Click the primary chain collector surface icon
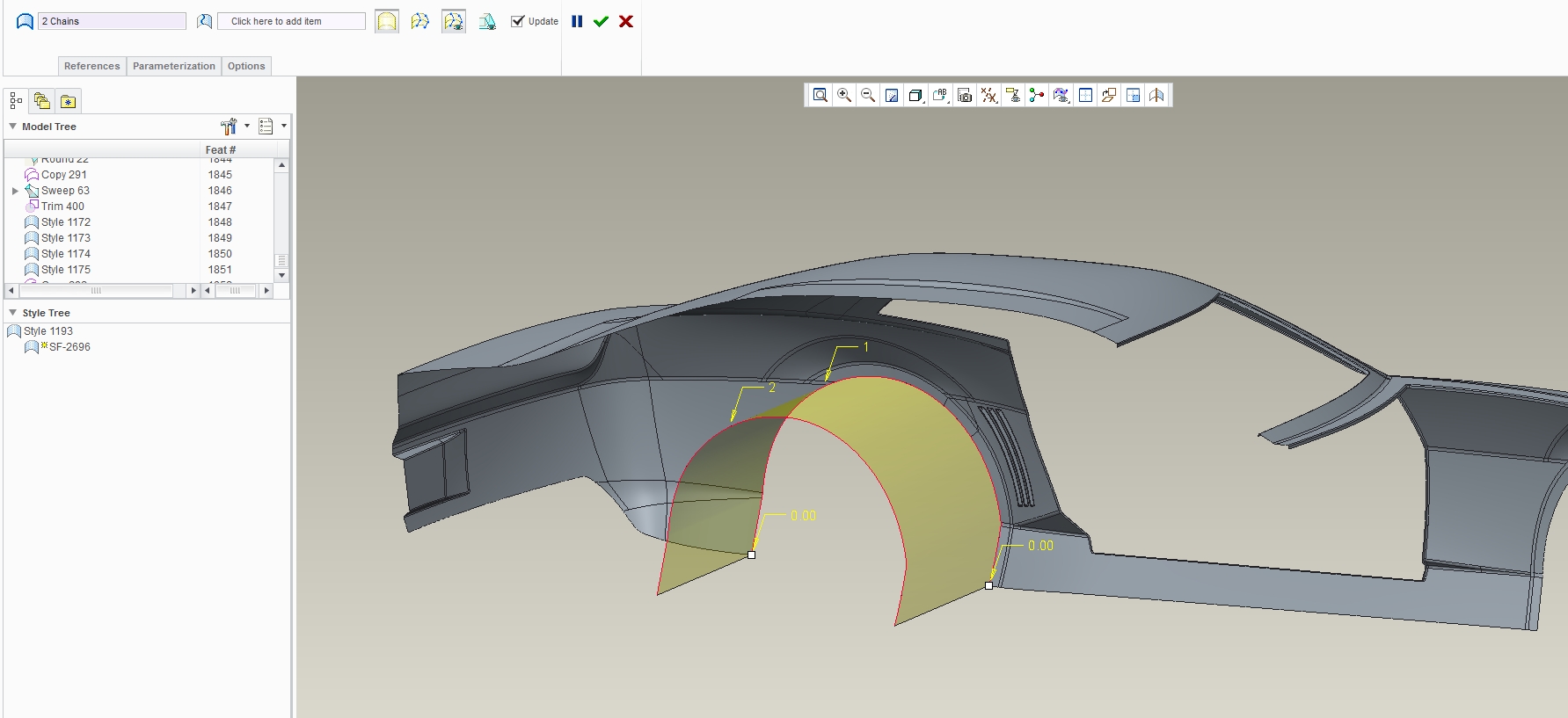Viewport: 1568px width, 718px height. coord(25,21)
